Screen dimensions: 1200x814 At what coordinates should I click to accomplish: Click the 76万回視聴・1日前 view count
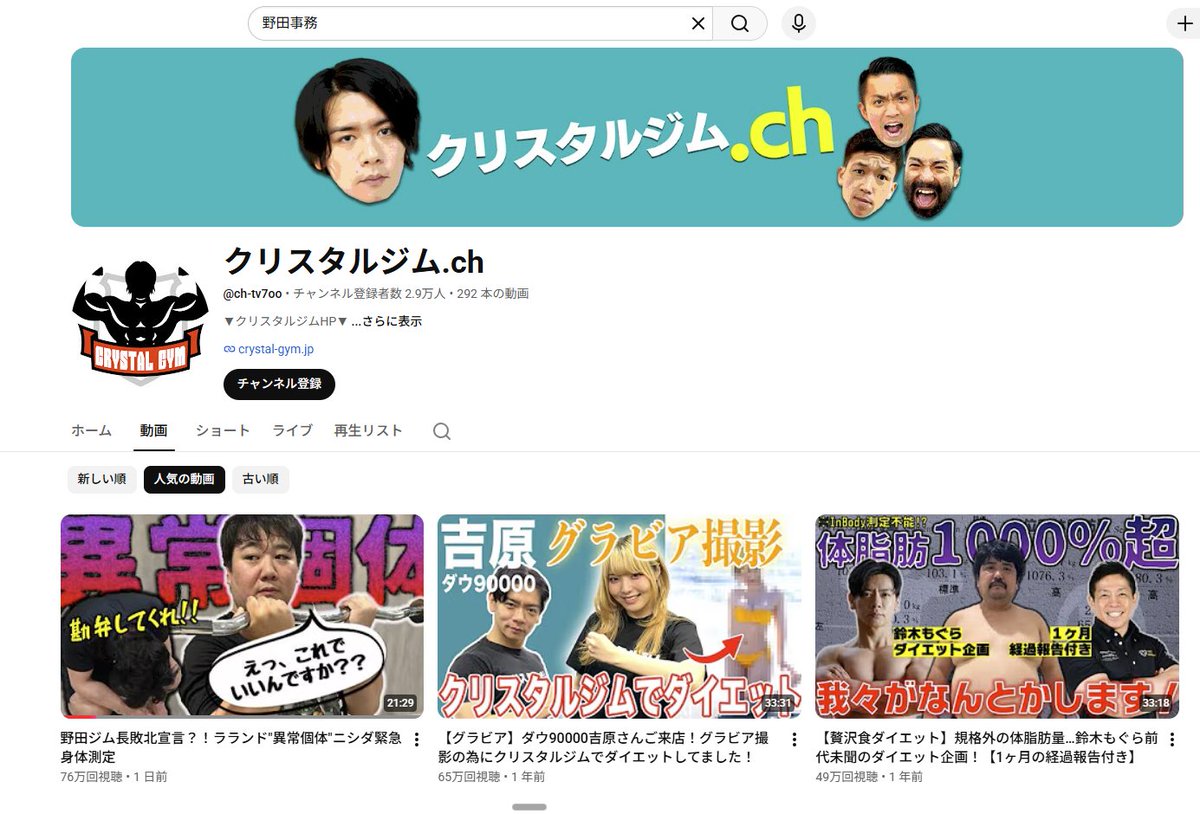(114, 776)
